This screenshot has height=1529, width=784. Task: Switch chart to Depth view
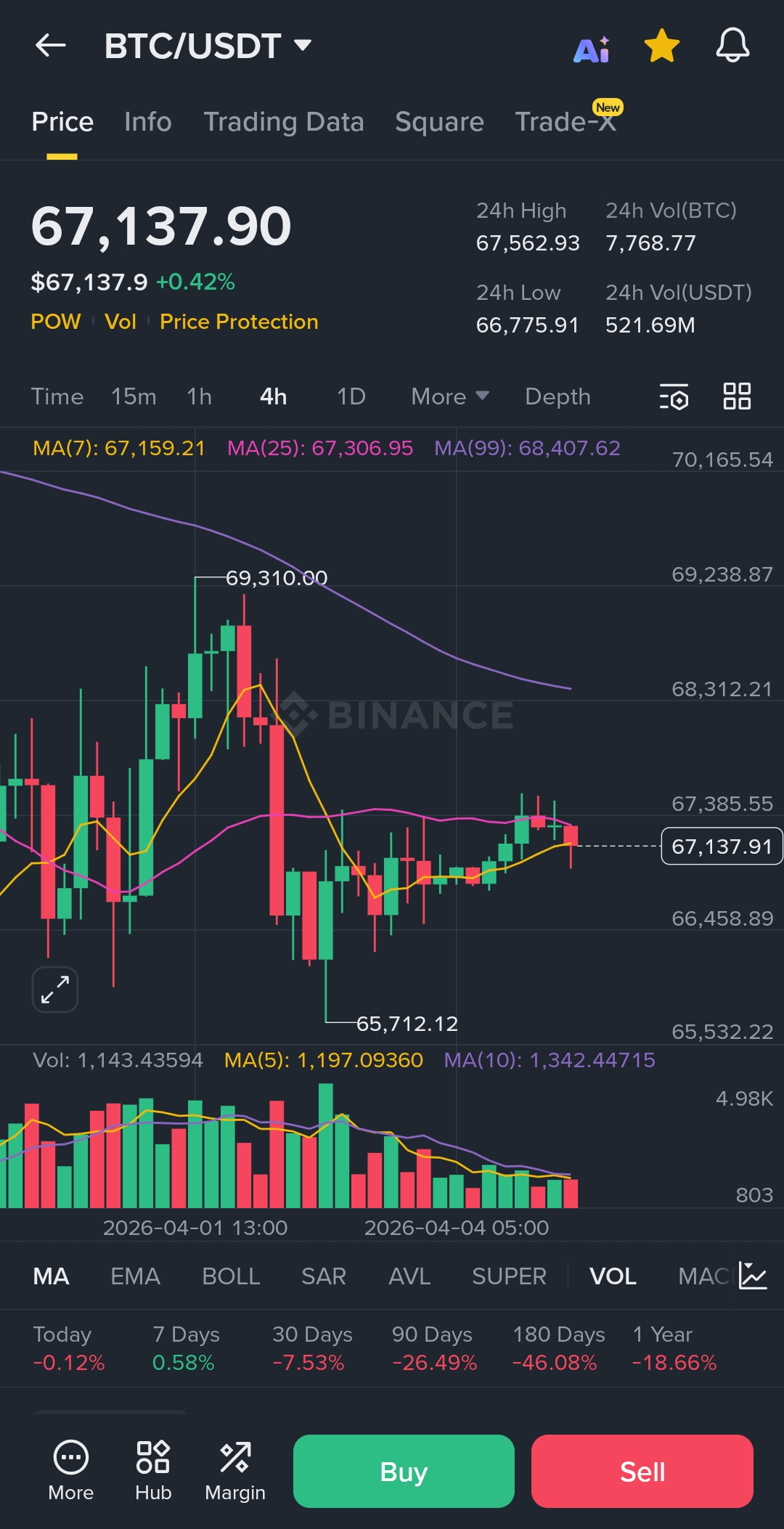[x=558, y=396]
